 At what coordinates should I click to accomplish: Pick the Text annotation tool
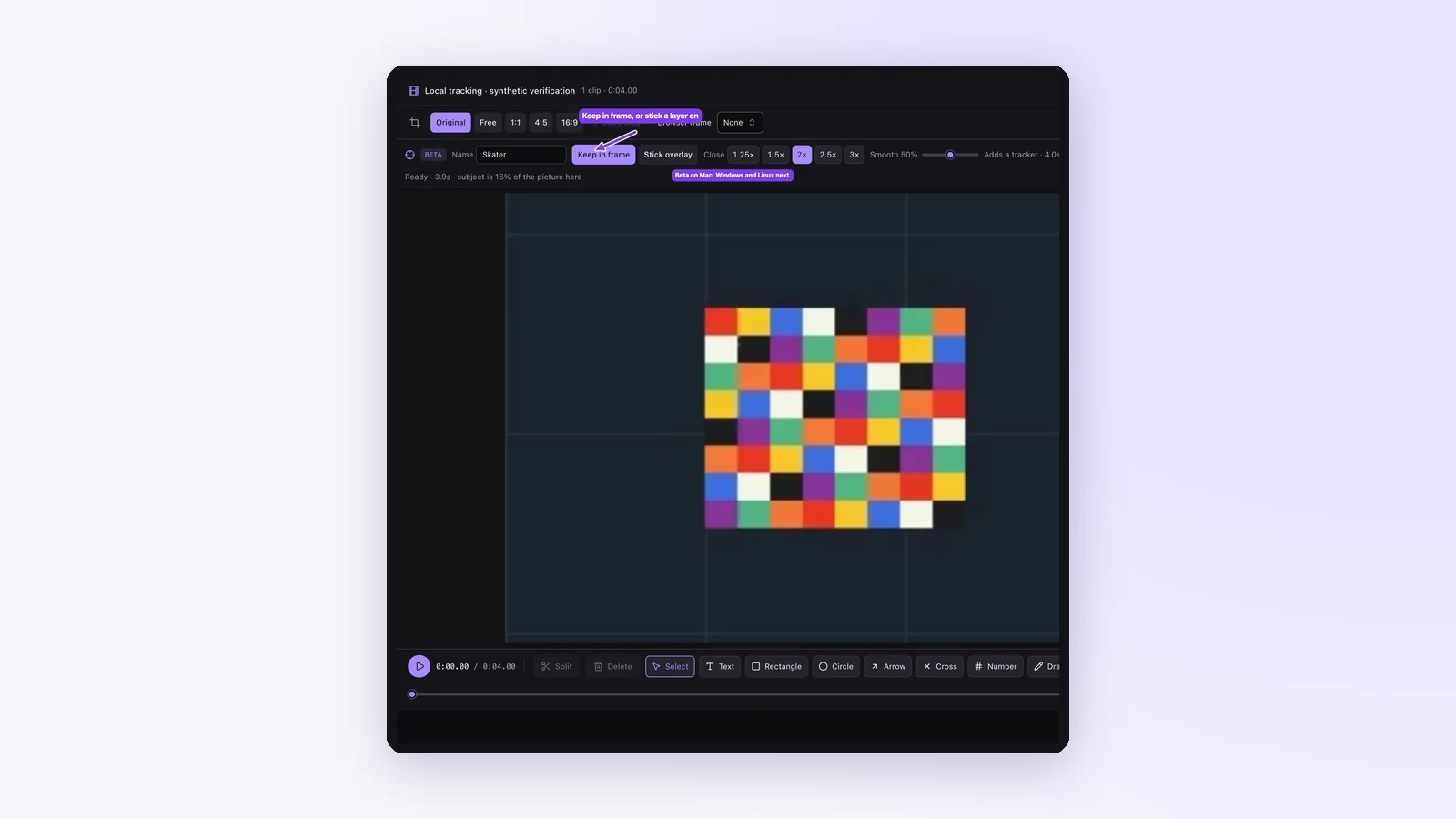tap(720, 666)
